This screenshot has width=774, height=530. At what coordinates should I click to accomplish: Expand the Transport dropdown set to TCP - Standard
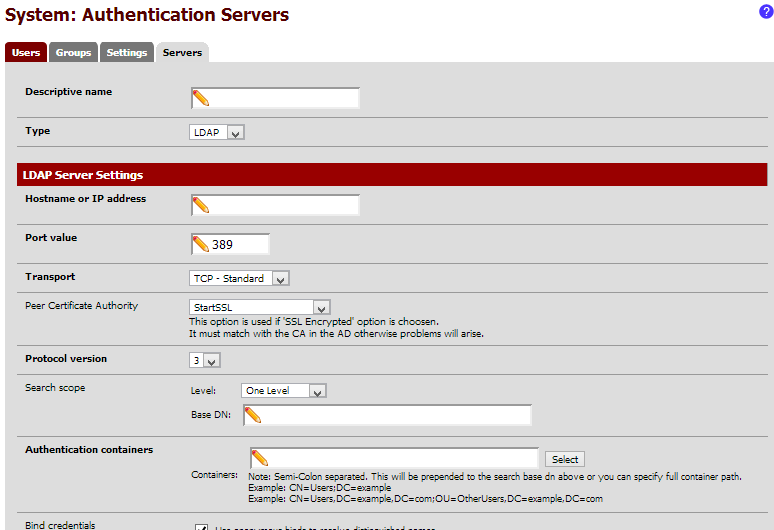coord(239,279)
